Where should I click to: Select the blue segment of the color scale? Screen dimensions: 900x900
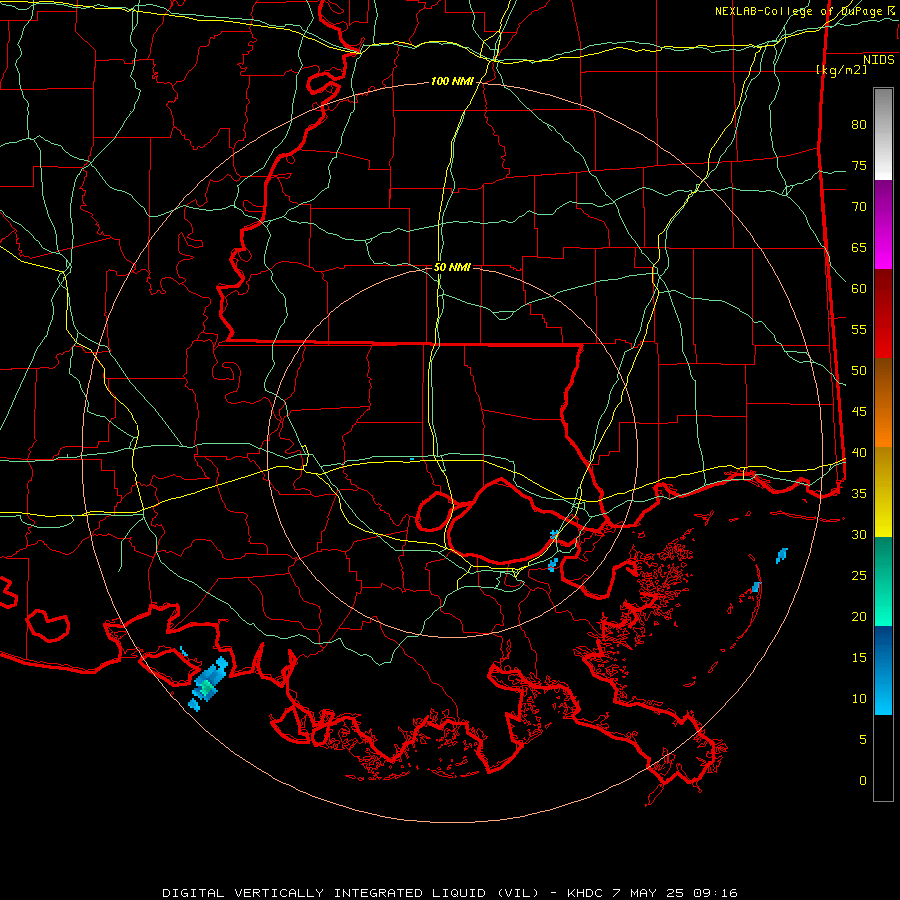point(883,670)
